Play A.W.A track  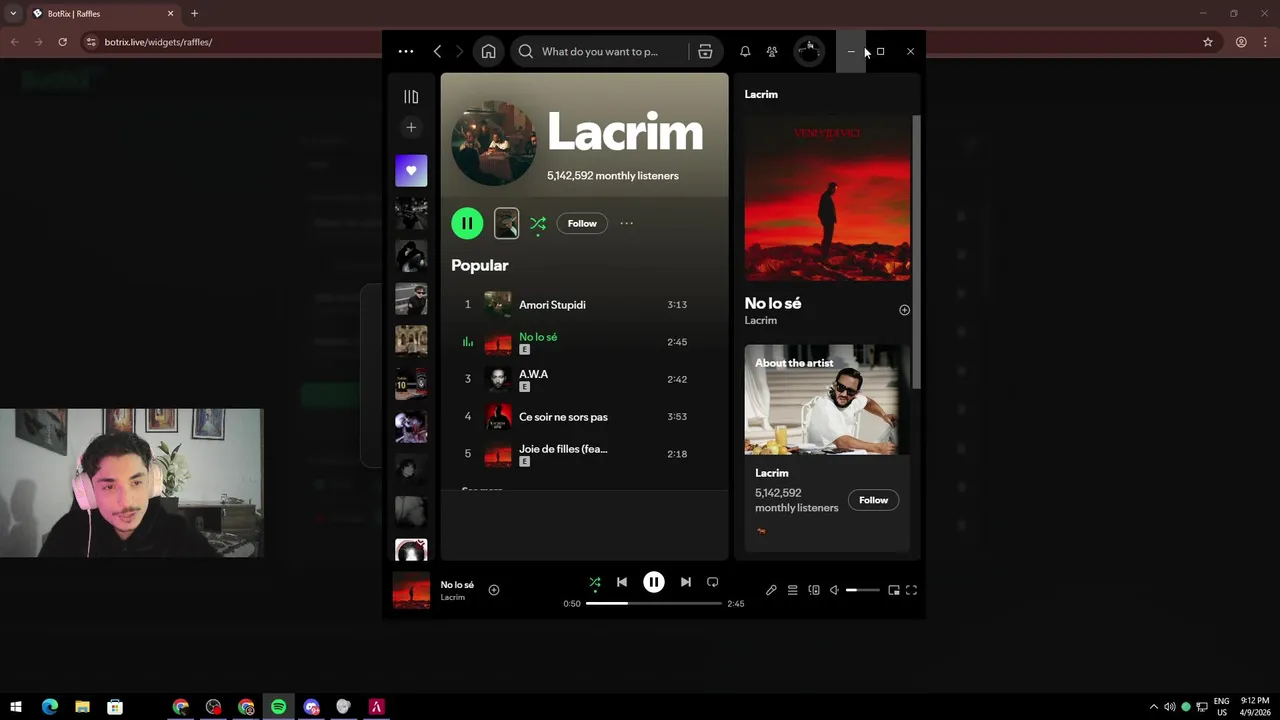pos(584,379)
